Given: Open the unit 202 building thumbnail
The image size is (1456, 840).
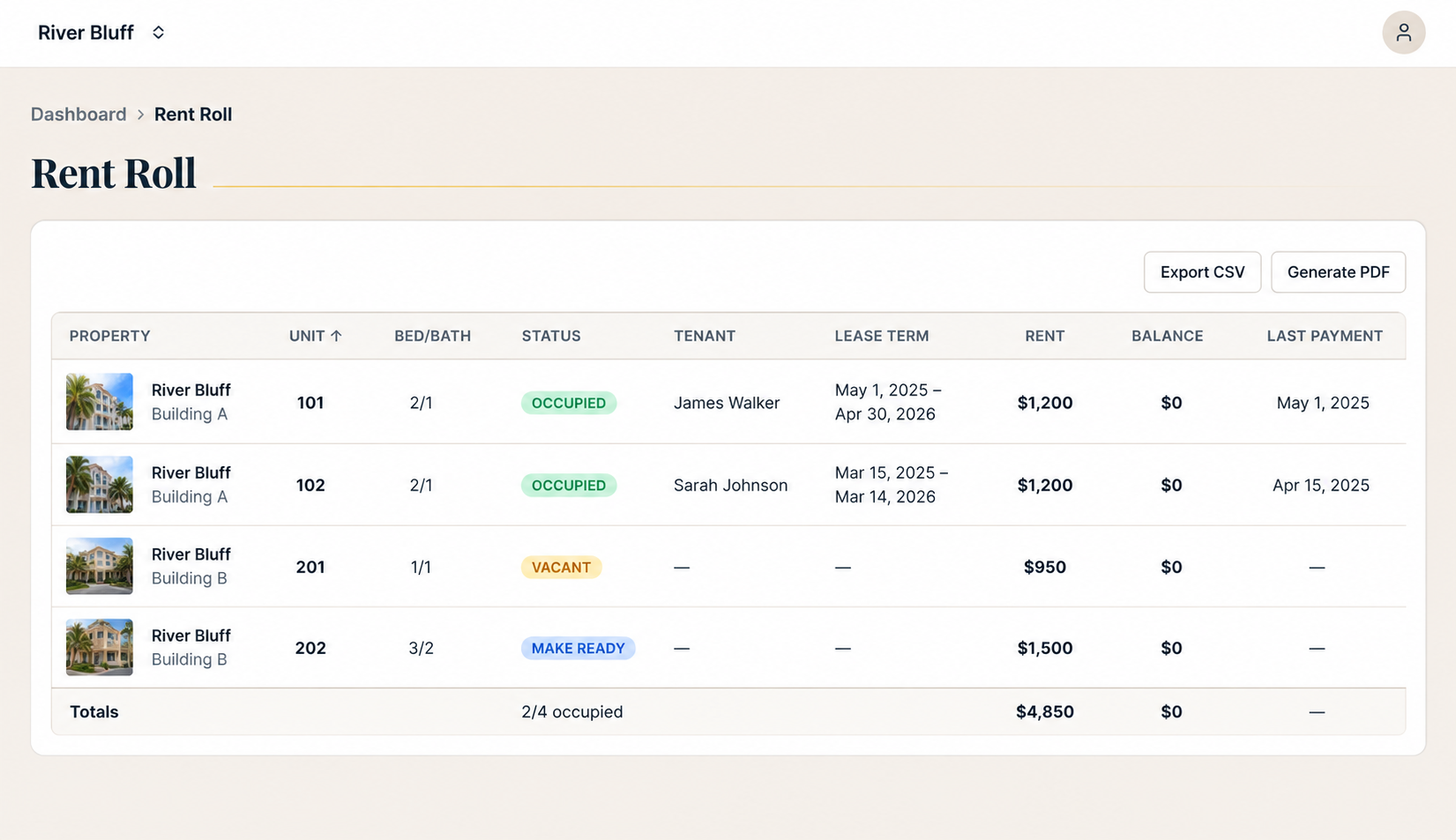Looking at the screenshot, I should (100, 647).
